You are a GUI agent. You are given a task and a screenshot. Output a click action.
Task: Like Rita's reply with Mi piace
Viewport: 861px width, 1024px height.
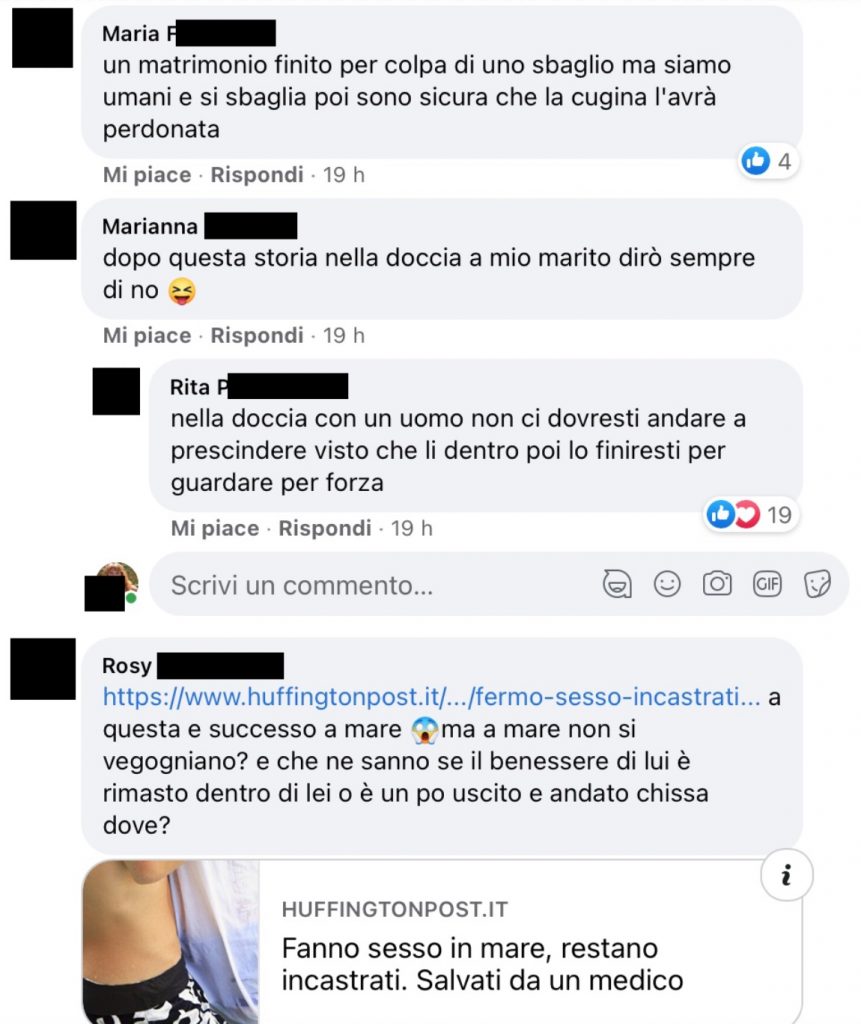tap(215, 528)
